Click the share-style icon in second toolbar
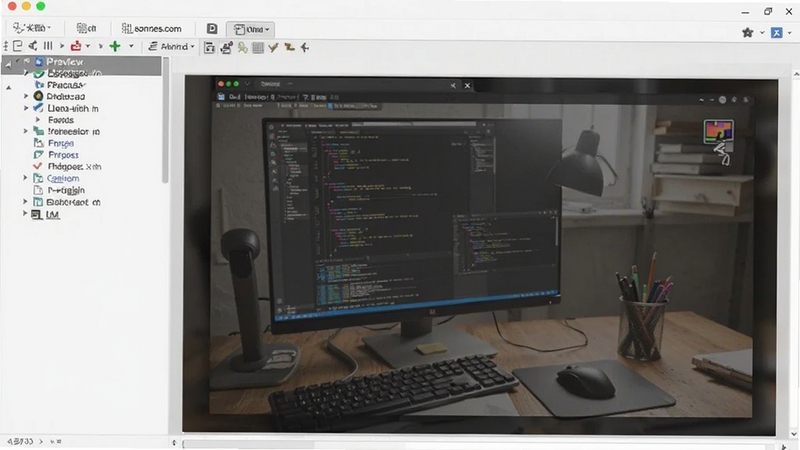800x450 pixels. (33, 46)
